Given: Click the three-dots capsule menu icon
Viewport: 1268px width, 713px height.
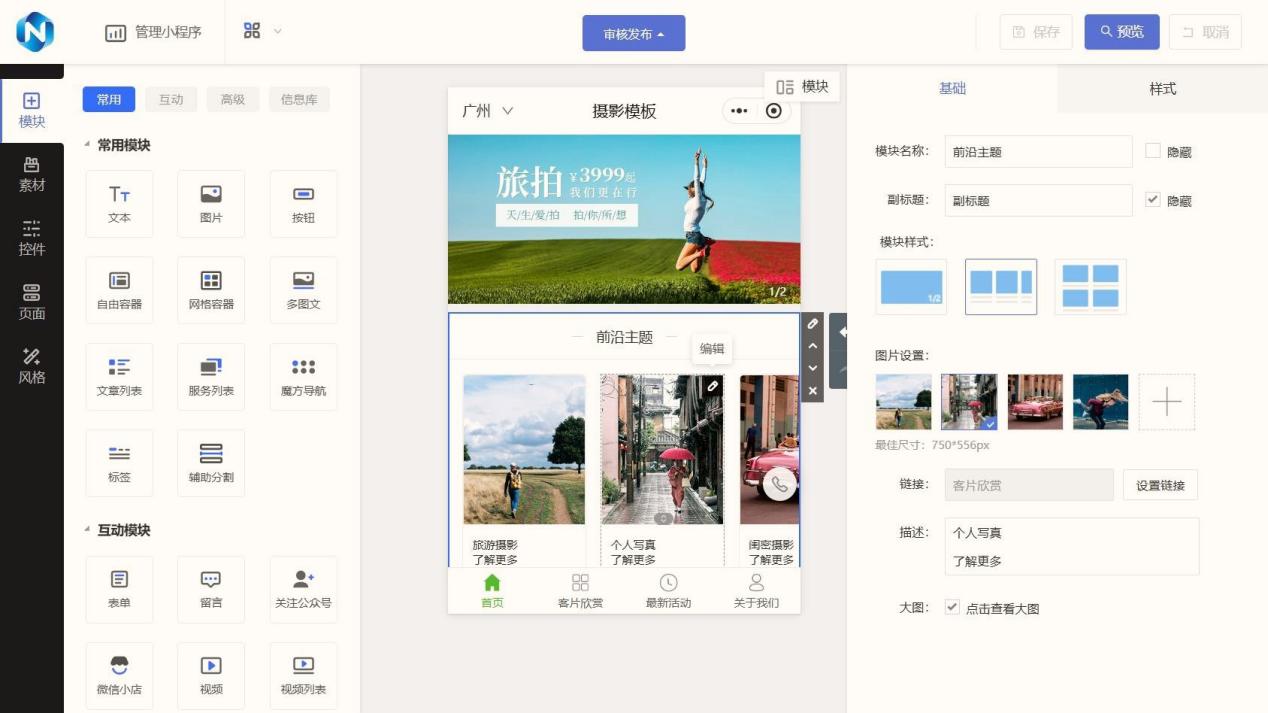Looking at the screenshot, I should pos(739,111).
